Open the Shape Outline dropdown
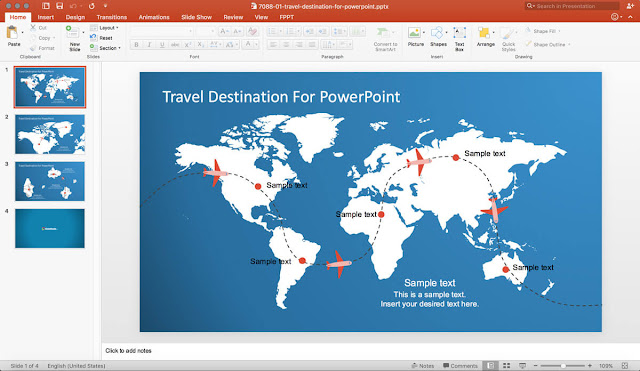The image size is (640, 371). pyautogui.click(x=547, y=44)
